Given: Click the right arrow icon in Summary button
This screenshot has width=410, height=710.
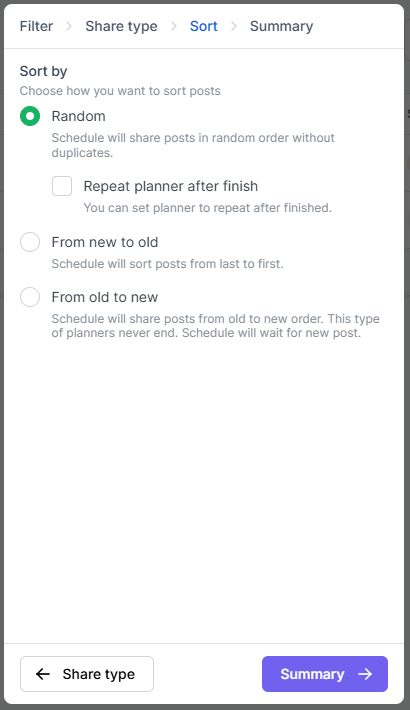Looking at the screenshot, I should click(x=365, y=674).
